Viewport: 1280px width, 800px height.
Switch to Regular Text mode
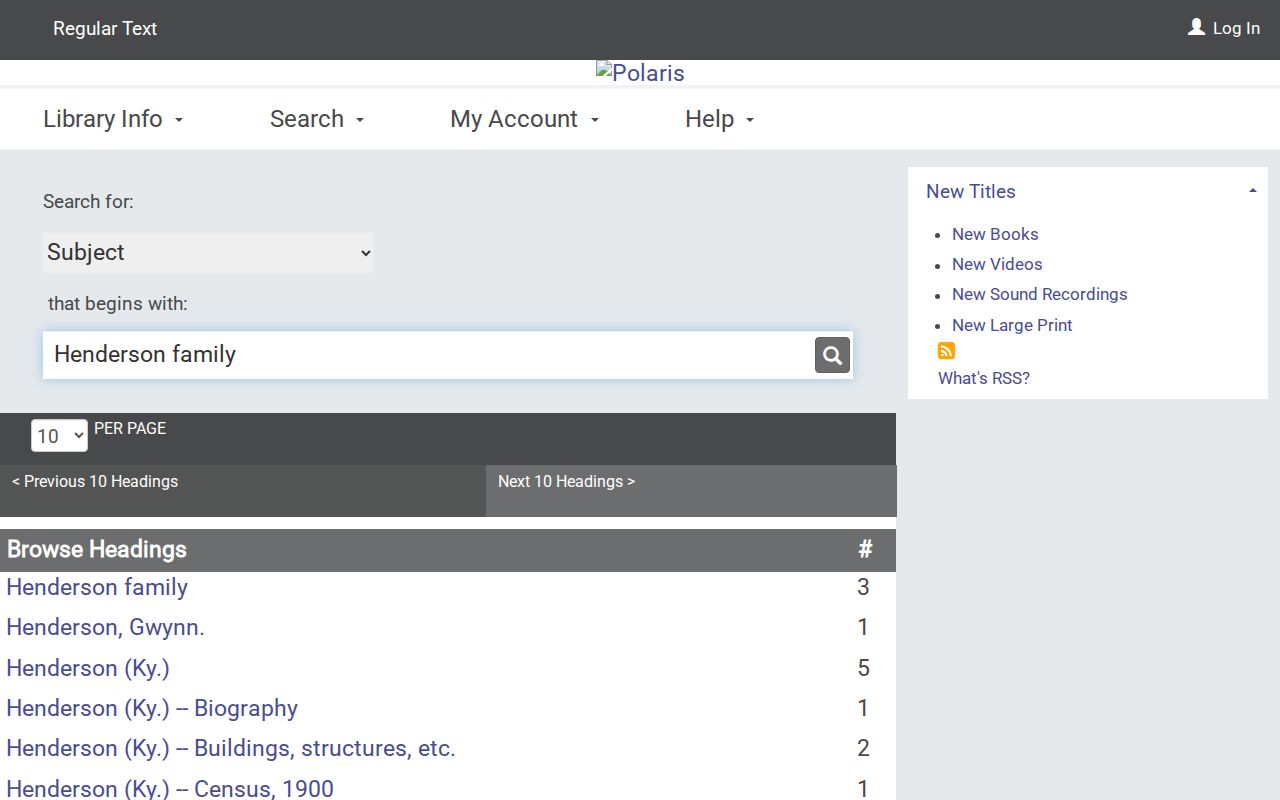click(x=105, y=29)
